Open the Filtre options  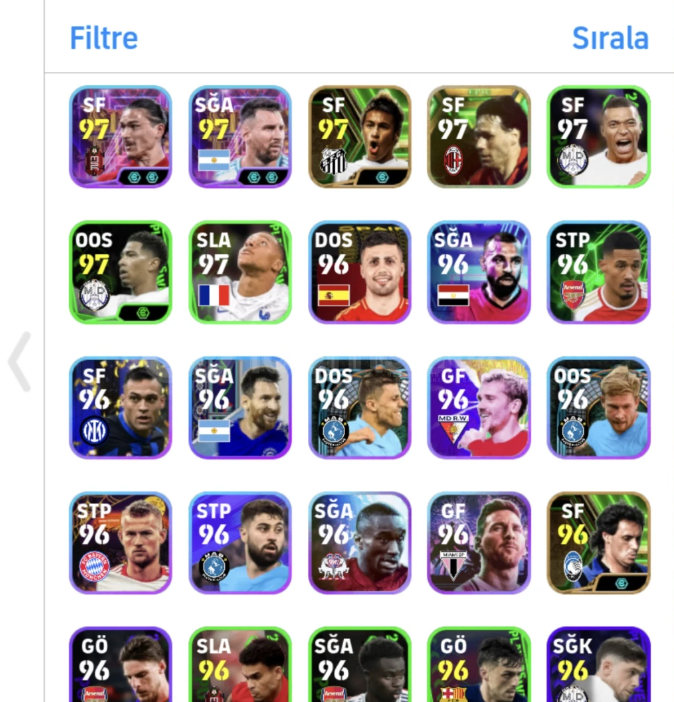point(103,38)
